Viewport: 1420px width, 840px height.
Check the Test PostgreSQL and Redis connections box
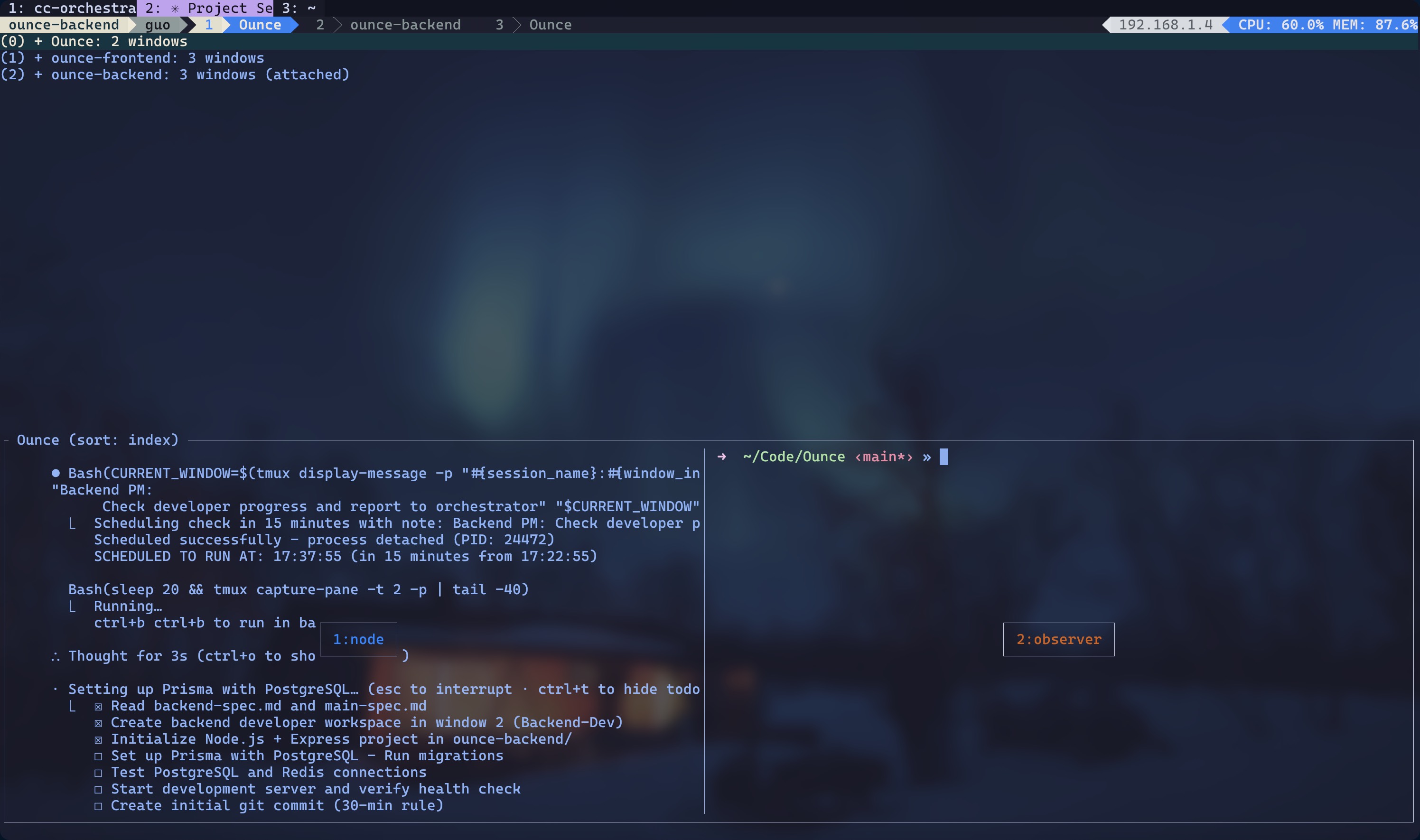pos(98,773)
